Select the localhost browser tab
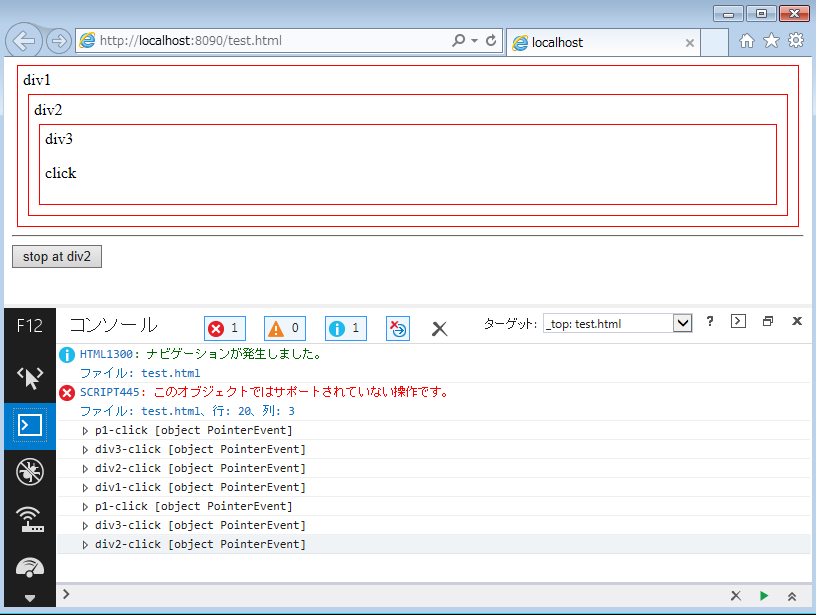 click(603, 42)
